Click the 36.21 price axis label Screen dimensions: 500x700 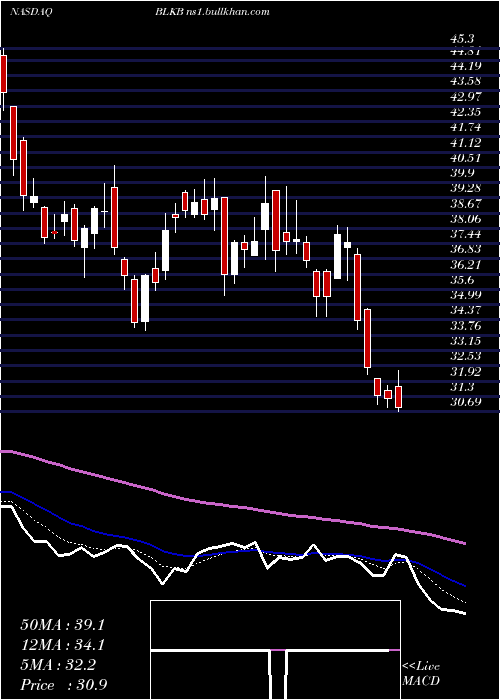[x=466, y=264]
